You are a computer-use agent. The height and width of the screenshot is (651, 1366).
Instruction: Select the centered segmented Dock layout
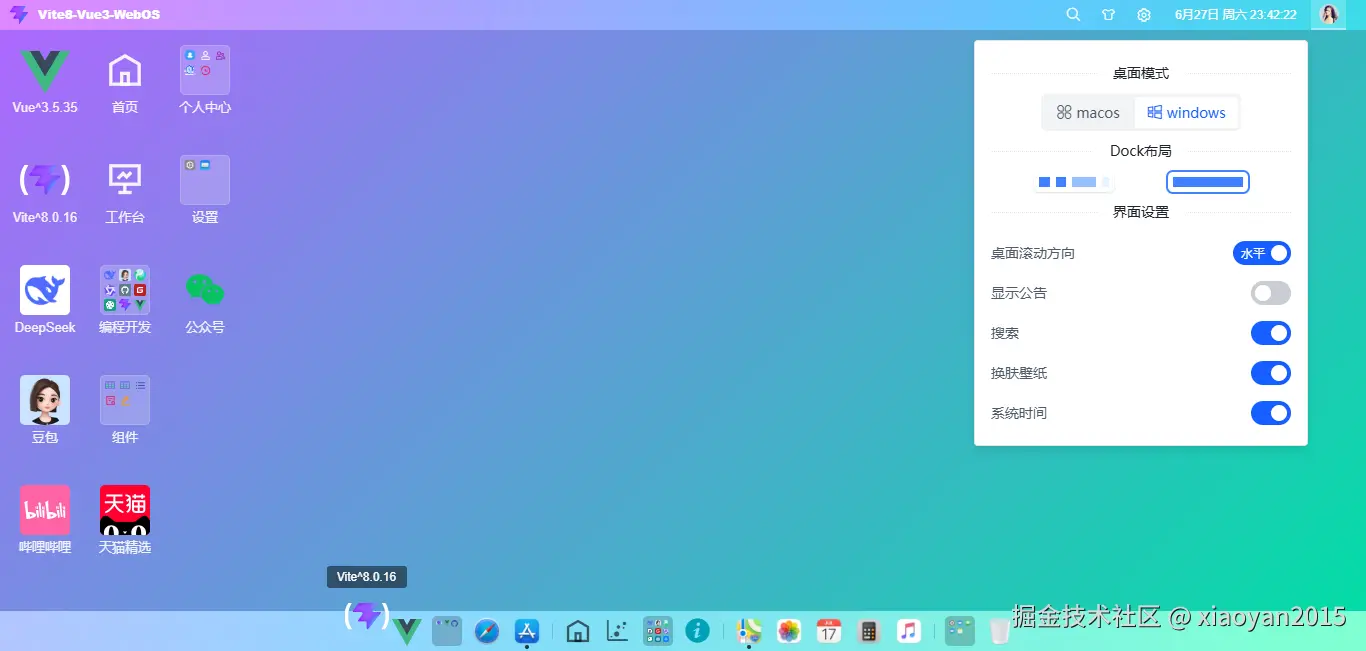(1074, 182)
